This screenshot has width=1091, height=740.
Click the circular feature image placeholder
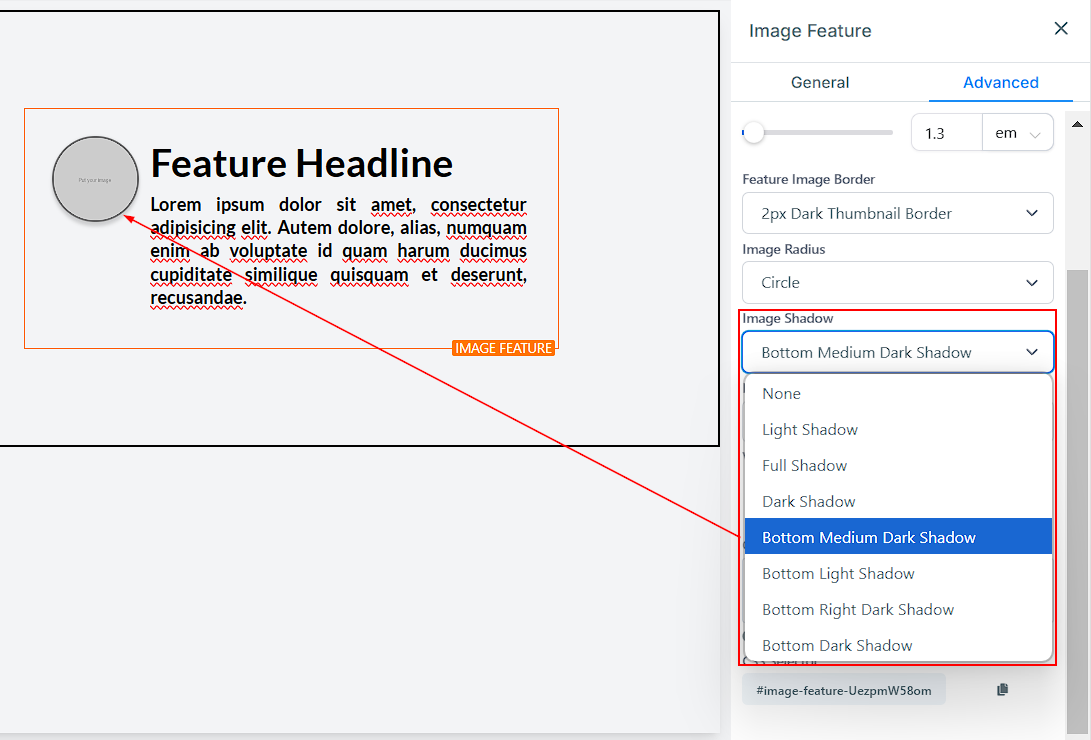[x=95, y=179]
